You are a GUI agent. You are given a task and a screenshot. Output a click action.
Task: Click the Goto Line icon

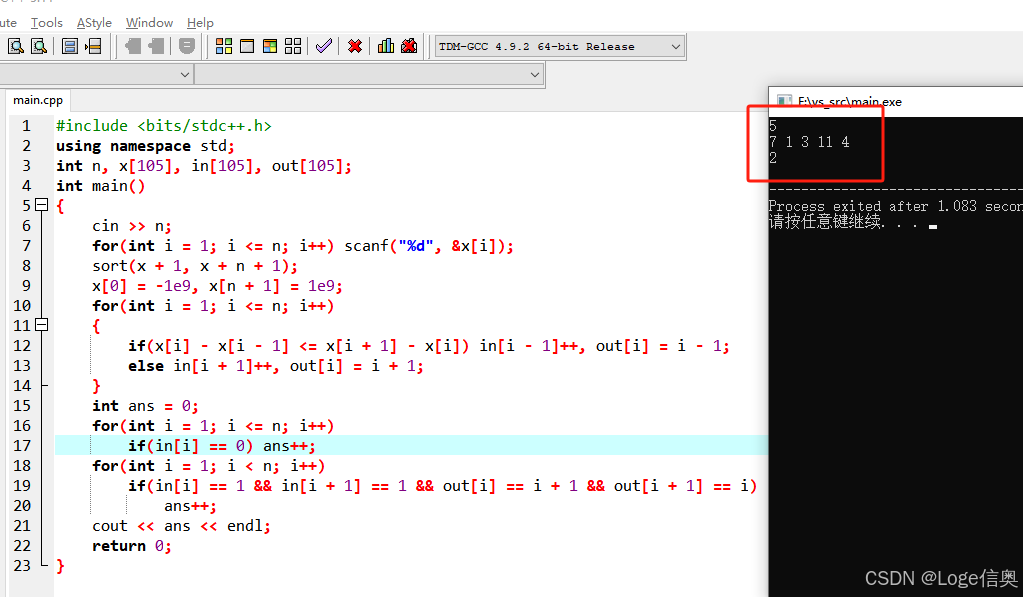(94, 46)
